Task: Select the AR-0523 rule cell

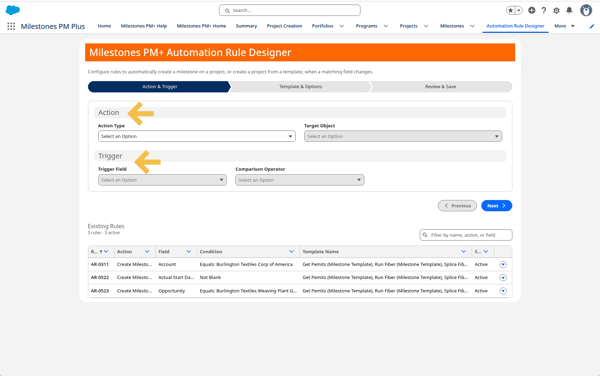Action: coord(100,291)
